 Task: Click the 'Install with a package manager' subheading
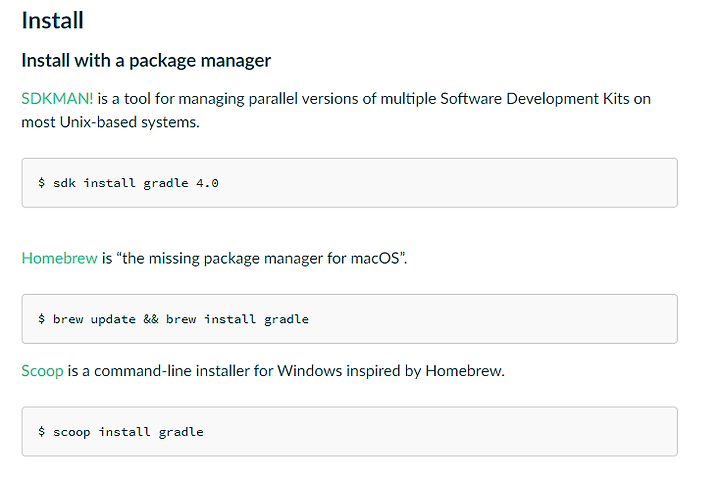pyautogui.click(x=146, y=61)
